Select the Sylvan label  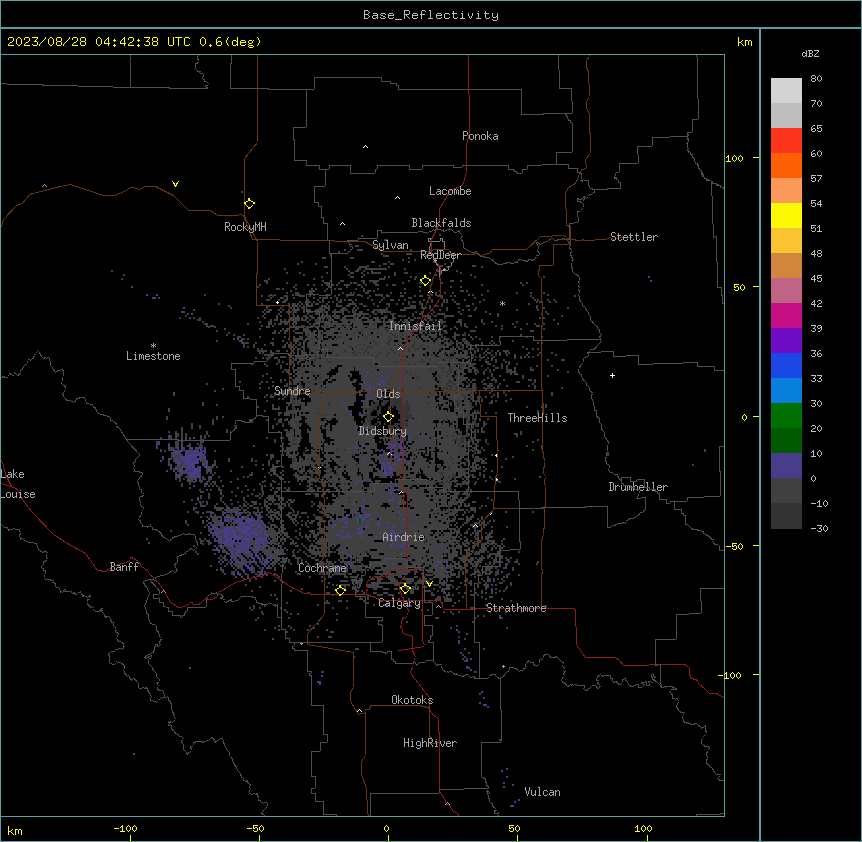click(390, 245)
